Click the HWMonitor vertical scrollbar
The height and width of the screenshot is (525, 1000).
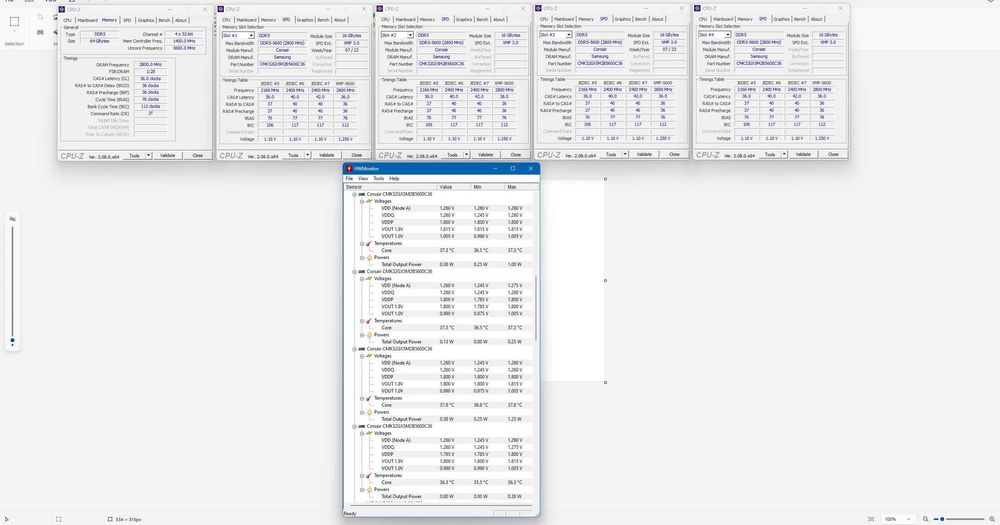point(536,306)
